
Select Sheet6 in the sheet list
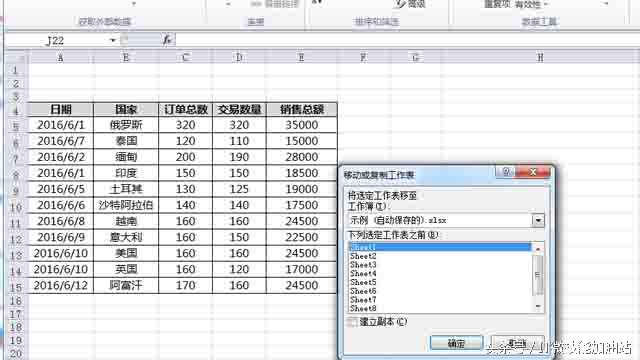(440, 291)
